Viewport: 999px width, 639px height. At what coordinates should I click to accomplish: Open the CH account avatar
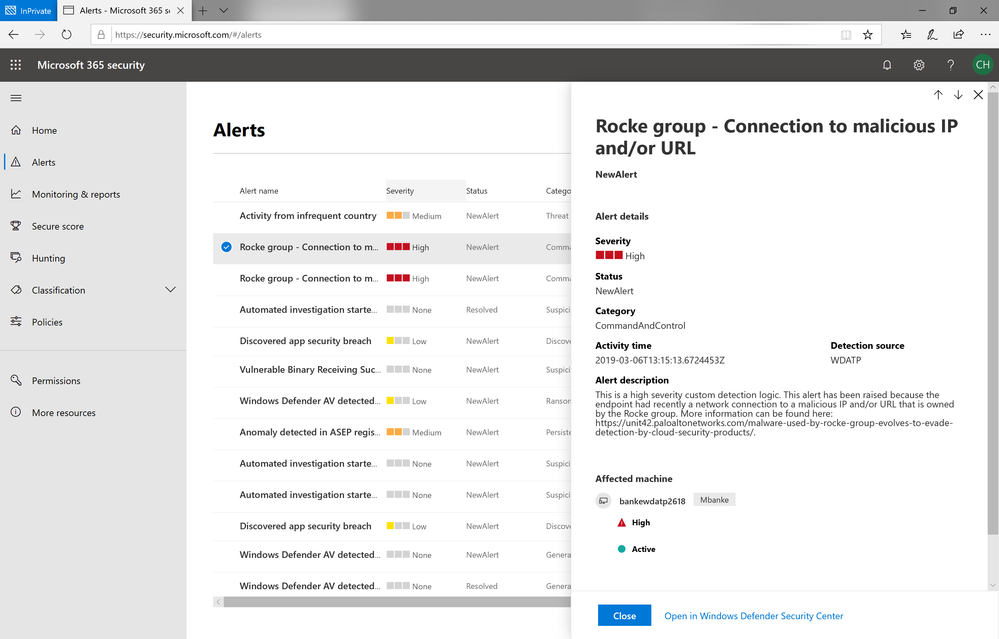tap(982, 64)
